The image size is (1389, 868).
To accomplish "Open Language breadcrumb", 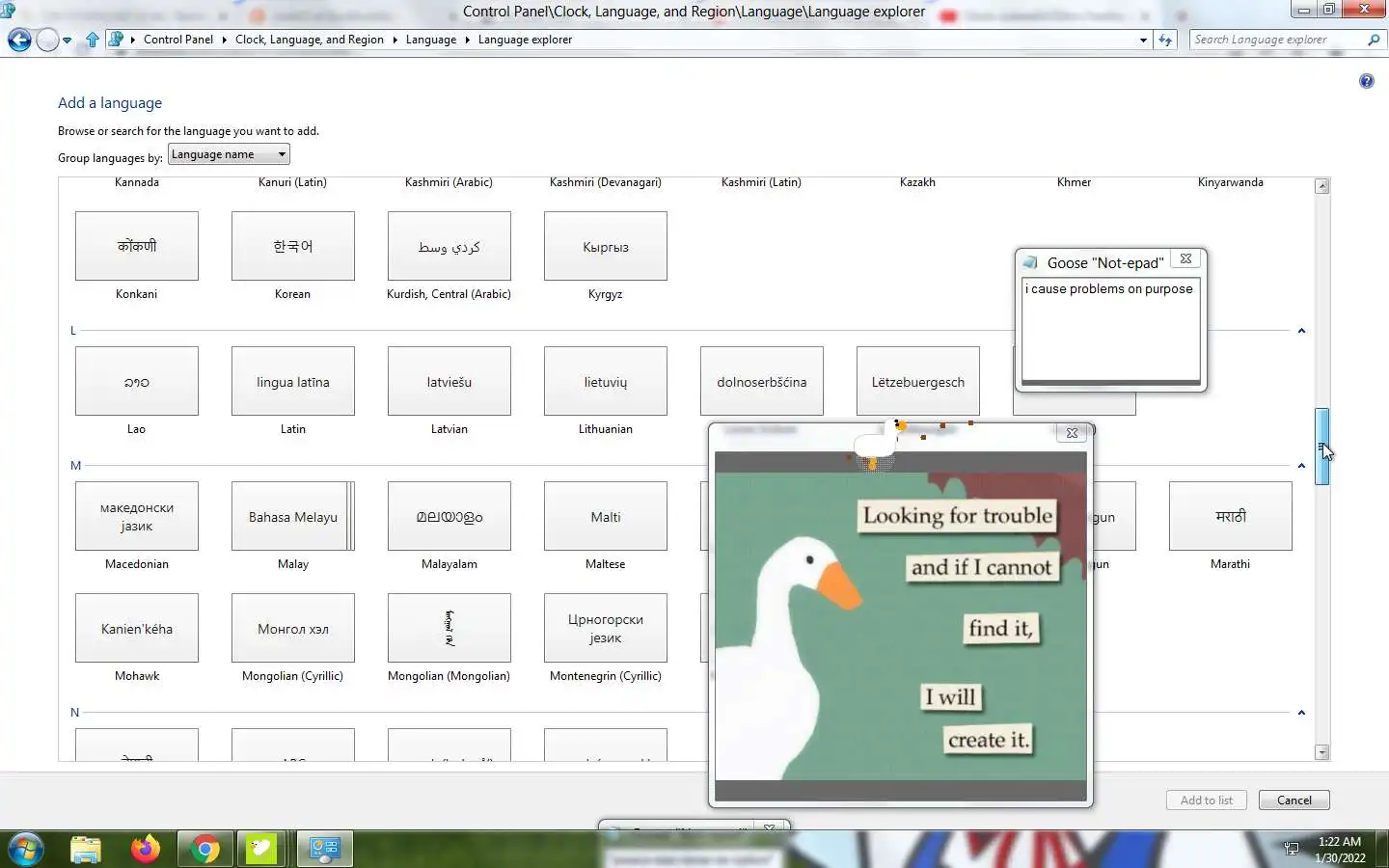I will pyautogui.click(x=431, y=40).
